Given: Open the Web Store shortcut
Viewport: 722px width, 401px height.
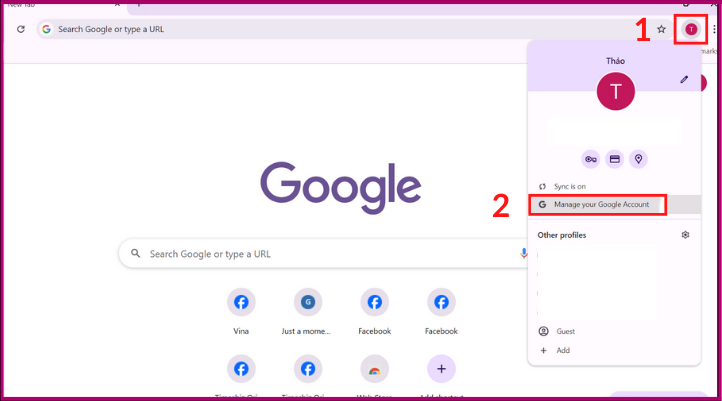Looking at the screenshot, I should coord(374,375).
